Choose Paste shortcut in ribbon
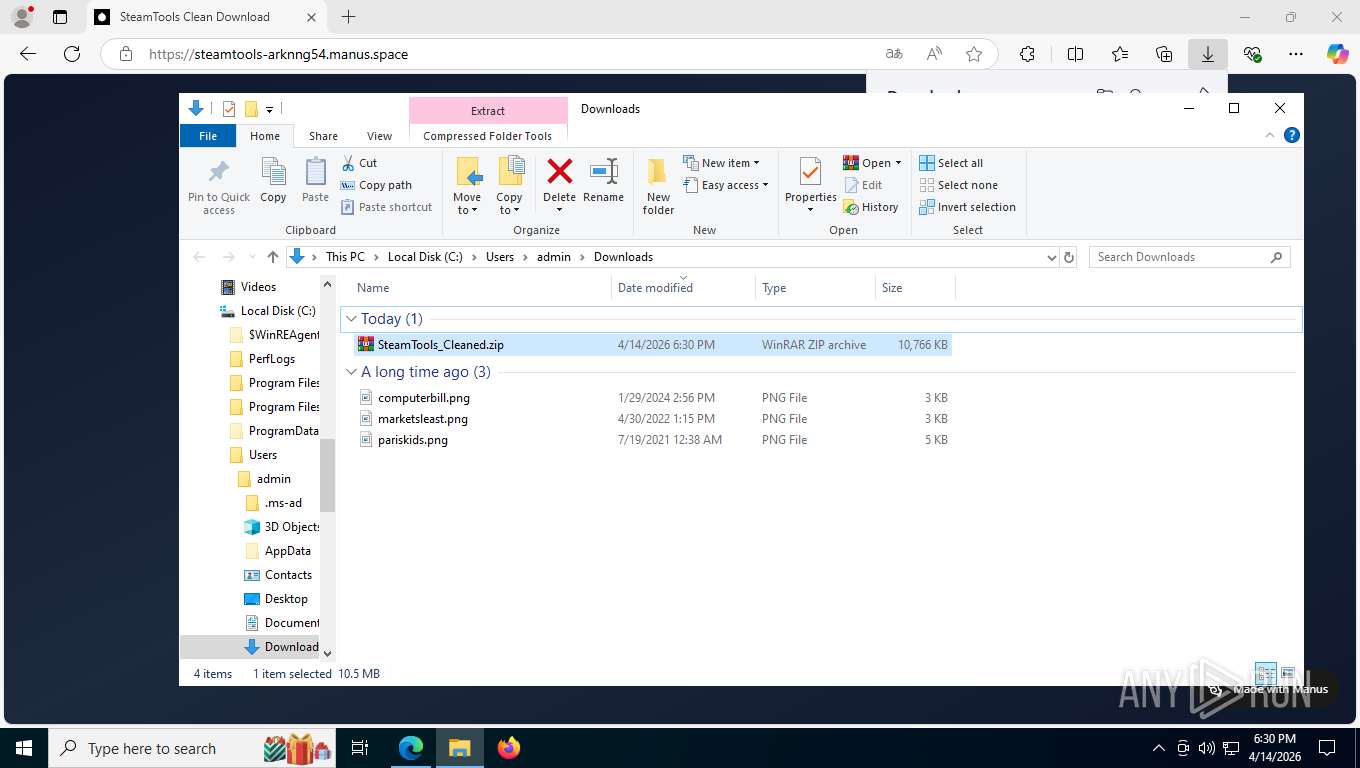Viewport: 1360px width, 768px height. click(x=386, y=207)
